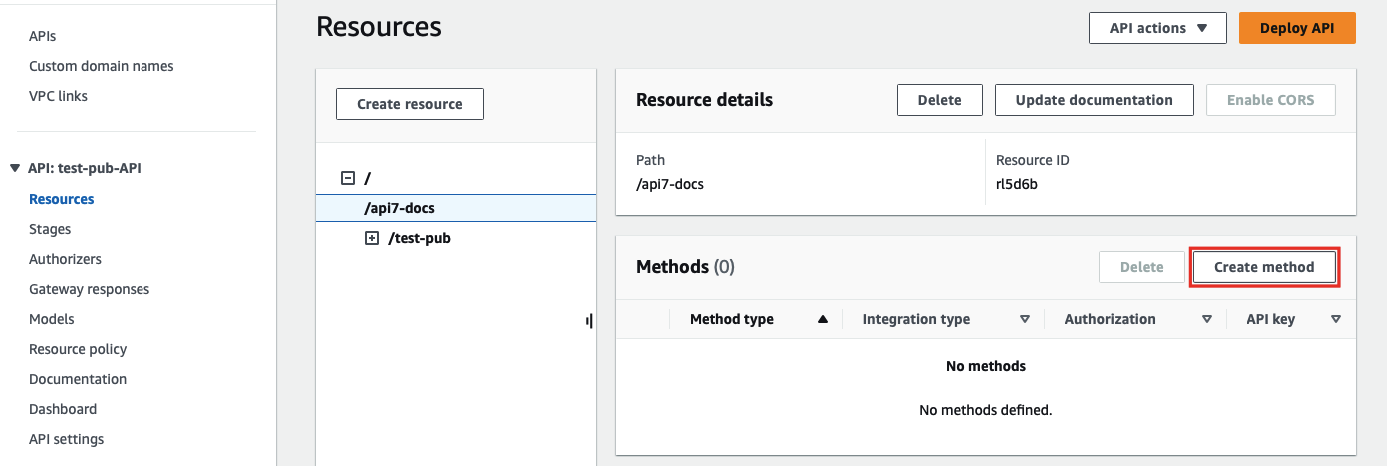Click Create resource button

(410, 104)
